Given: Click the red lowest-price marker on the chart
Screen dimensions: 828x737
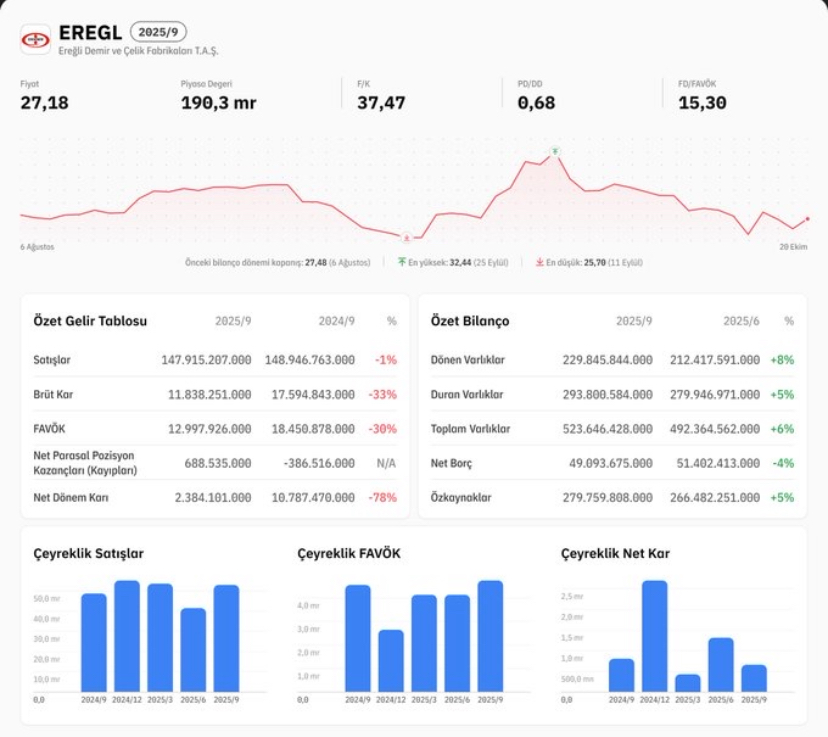Looking at the screenshot, I should point(406,237).
